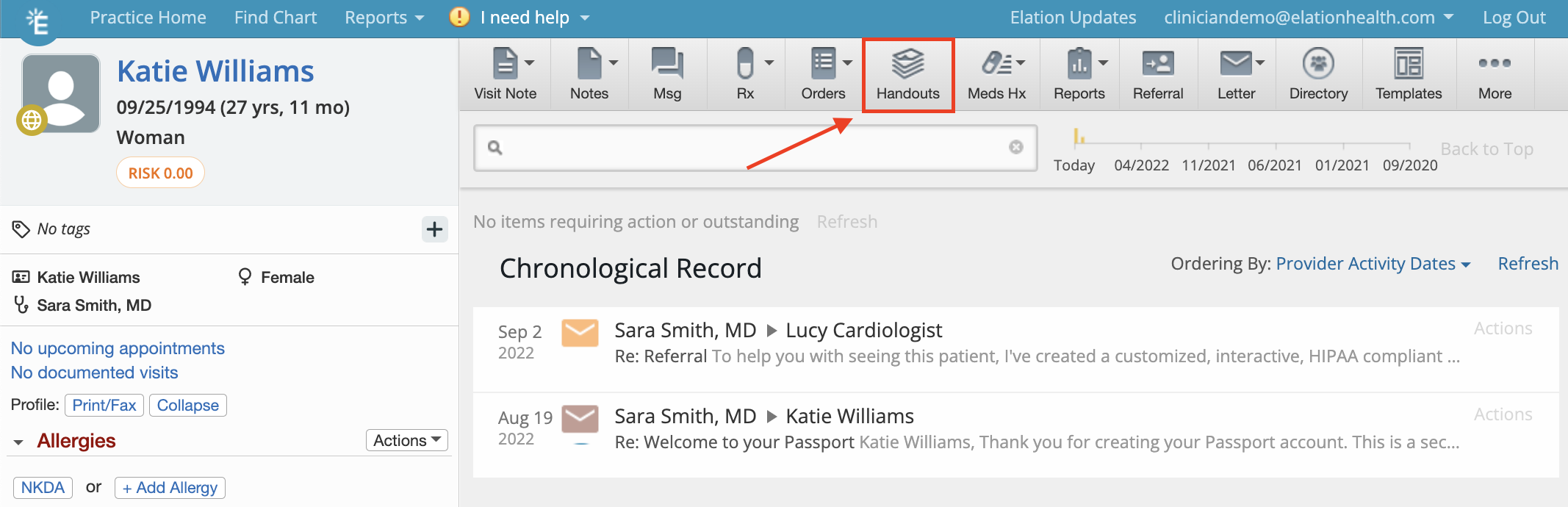Image resolution: width=1568 pixels, height=507 pixels.
Task: Click the Rx pill icon
Action: (x=745, y=63)
